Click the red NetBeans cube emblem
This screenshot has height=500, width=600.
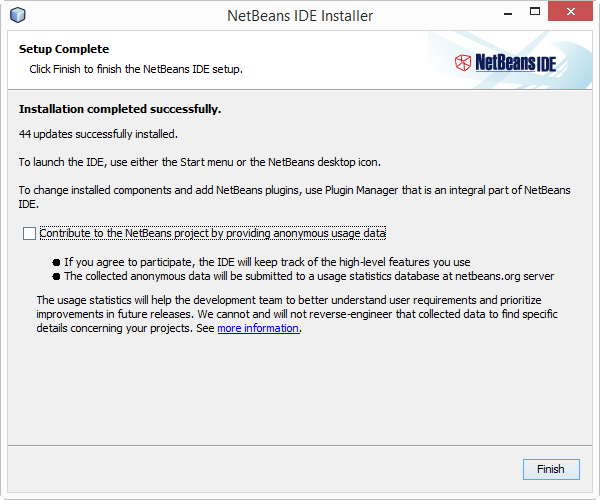tap(463, 63)
